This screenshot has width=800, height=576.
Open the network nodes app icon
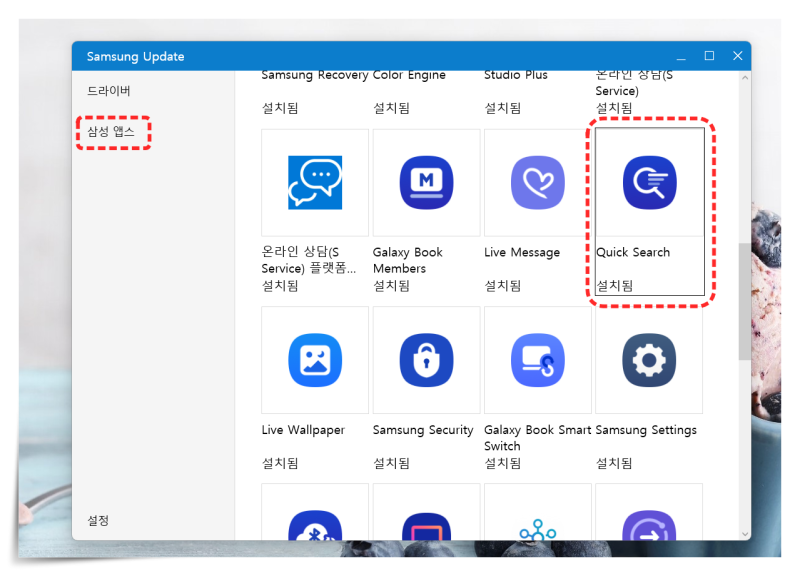click(537, 530)
